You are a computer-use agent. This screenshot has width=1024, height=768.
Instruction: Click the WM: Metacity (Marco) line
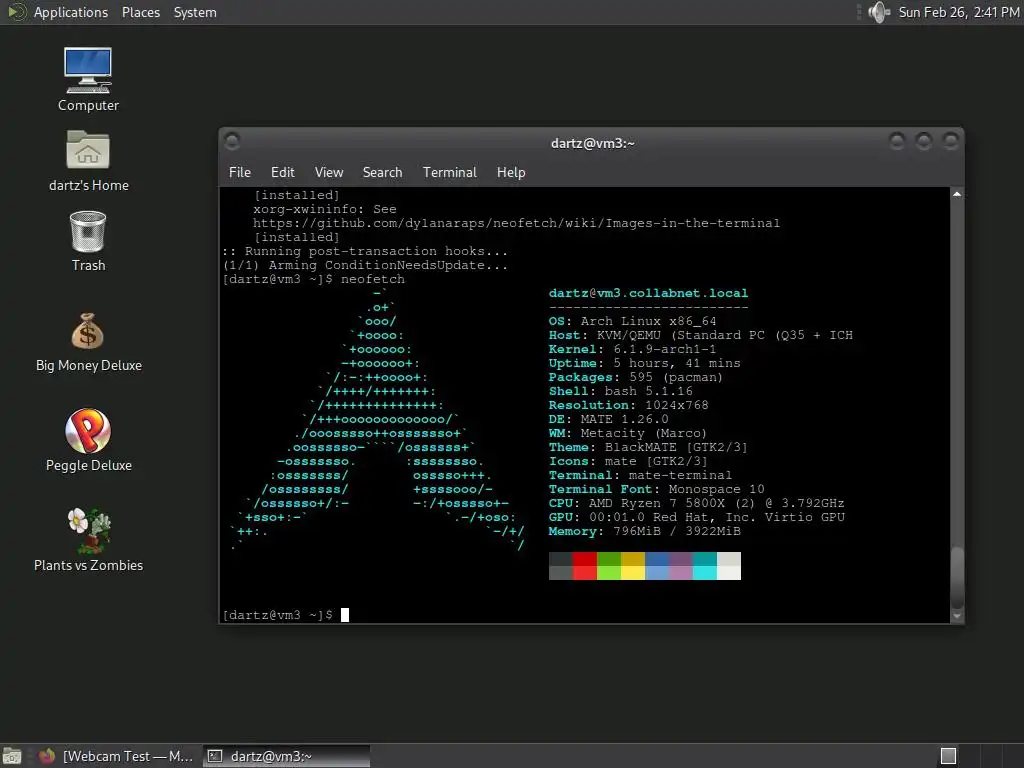point(628,434)
